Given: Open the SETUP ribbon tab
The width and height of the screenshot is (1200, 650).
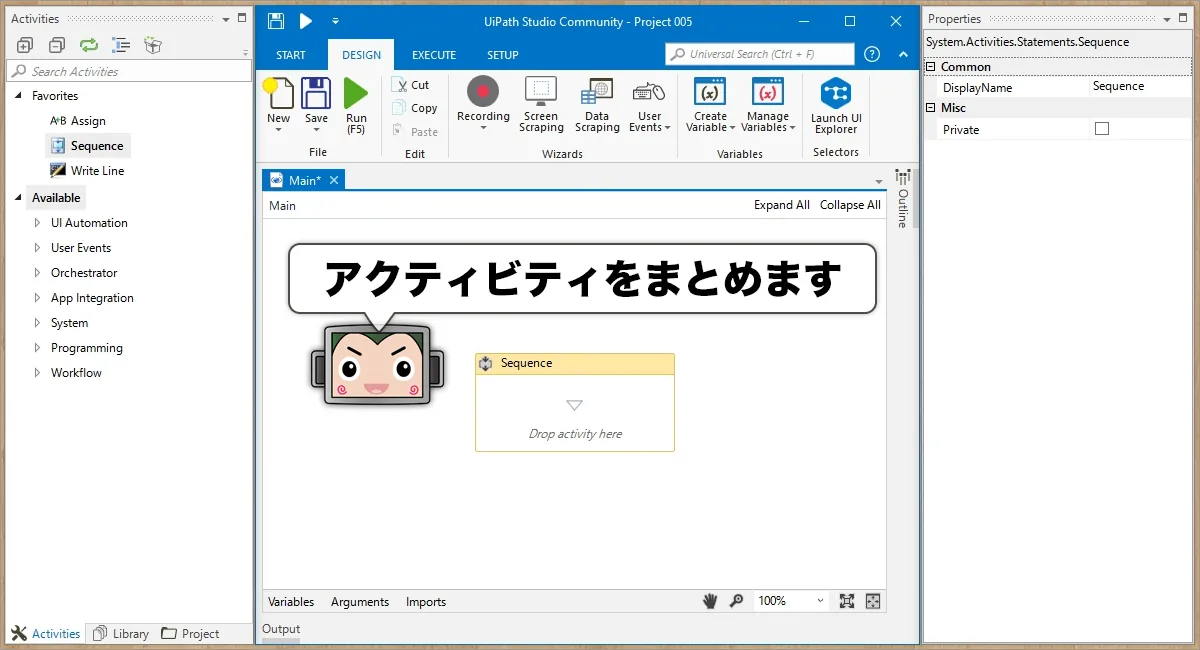Looking at the screenshot, I should (x=503, y=55).
